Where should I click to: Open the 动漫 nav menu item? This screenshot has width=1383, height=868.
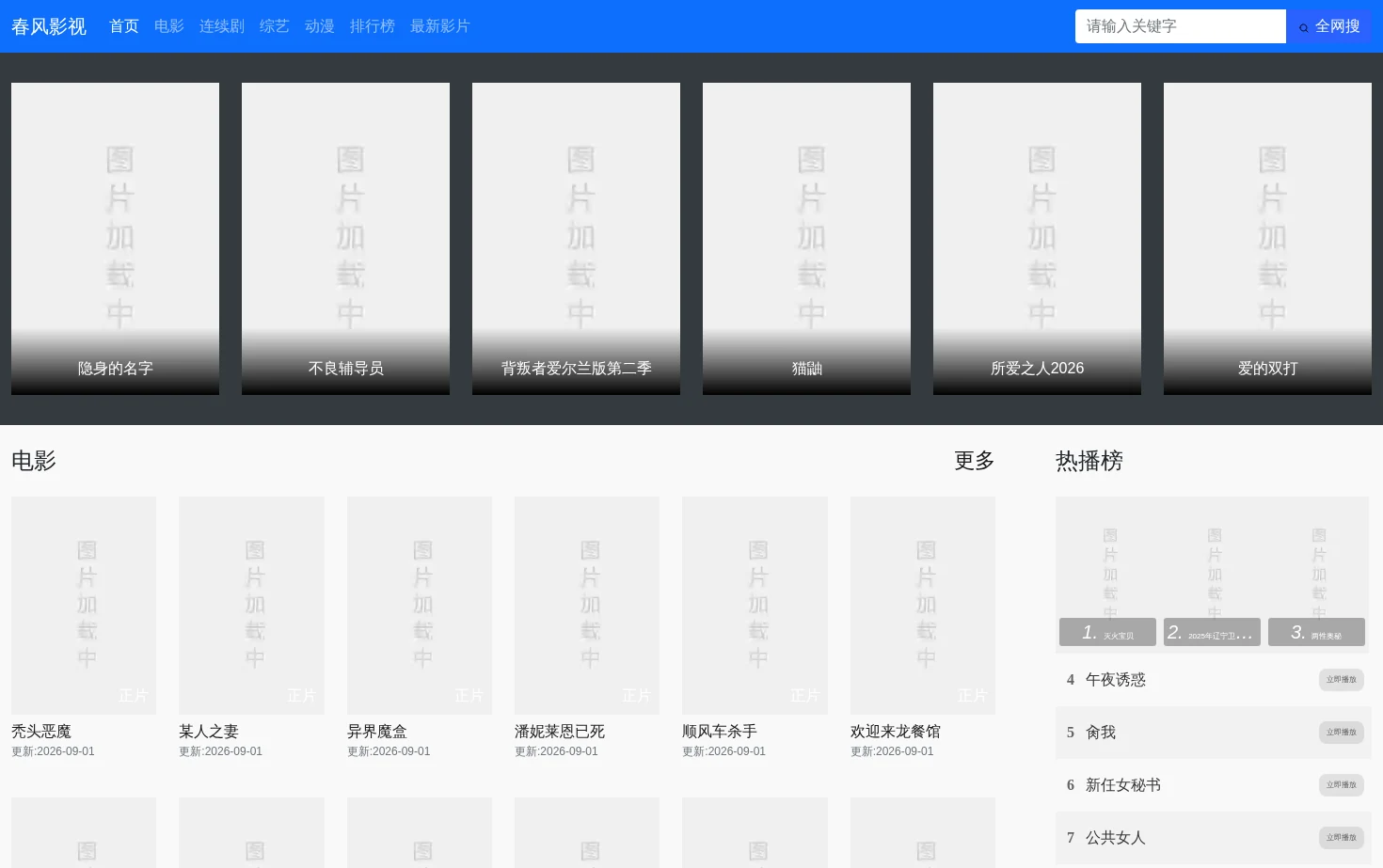tap(320, 26)
